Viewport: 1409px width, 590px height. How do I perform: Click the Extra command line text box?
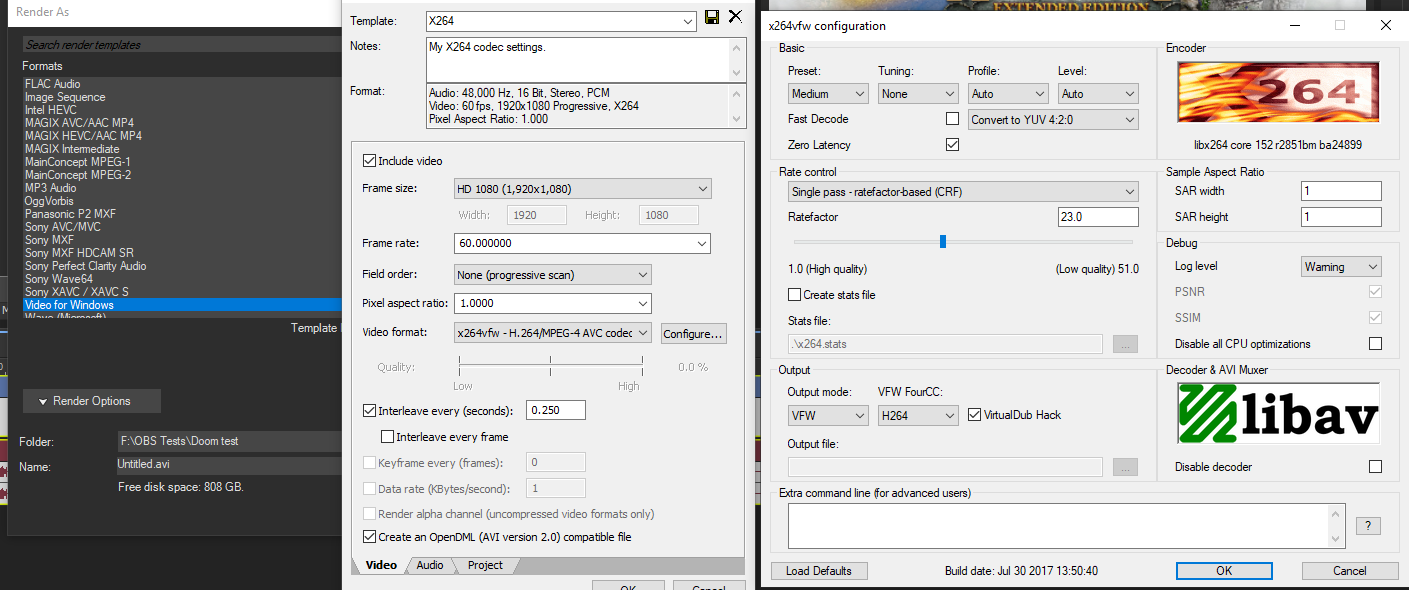1068,526
